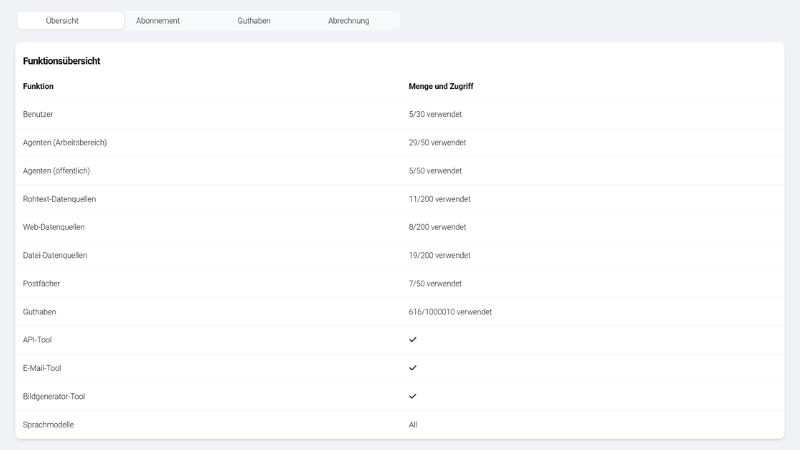Click the Datei-Datenquellen row label
The image size is (800, 450).
(55, 255)
